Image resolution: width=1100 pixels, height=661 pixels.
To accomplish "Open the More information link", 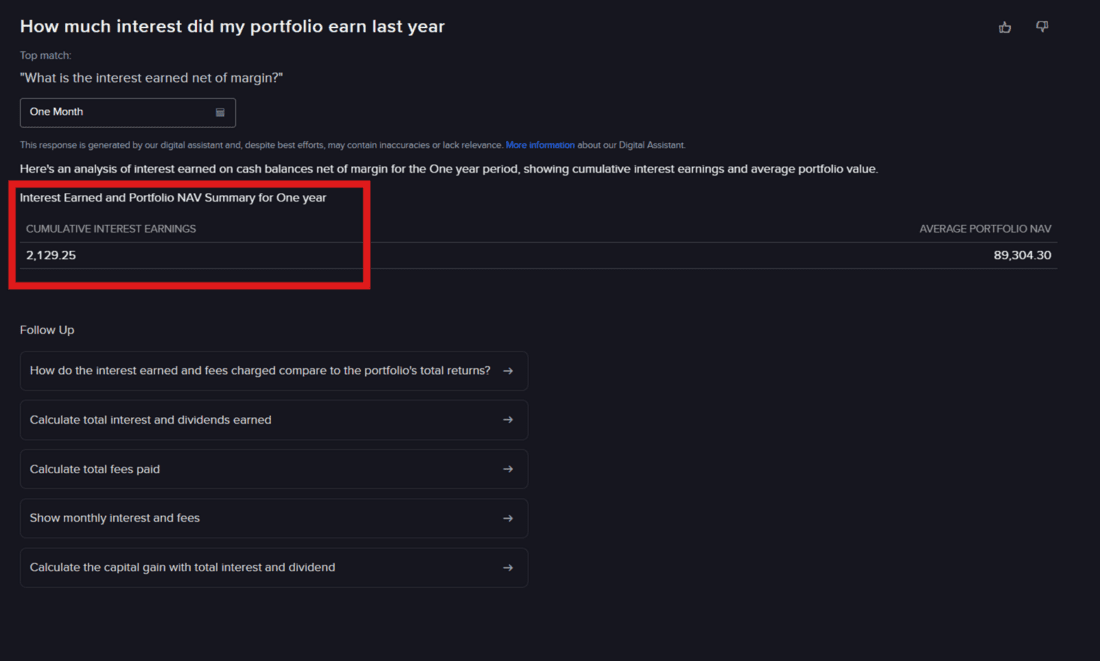I will [x=540, y=145].
